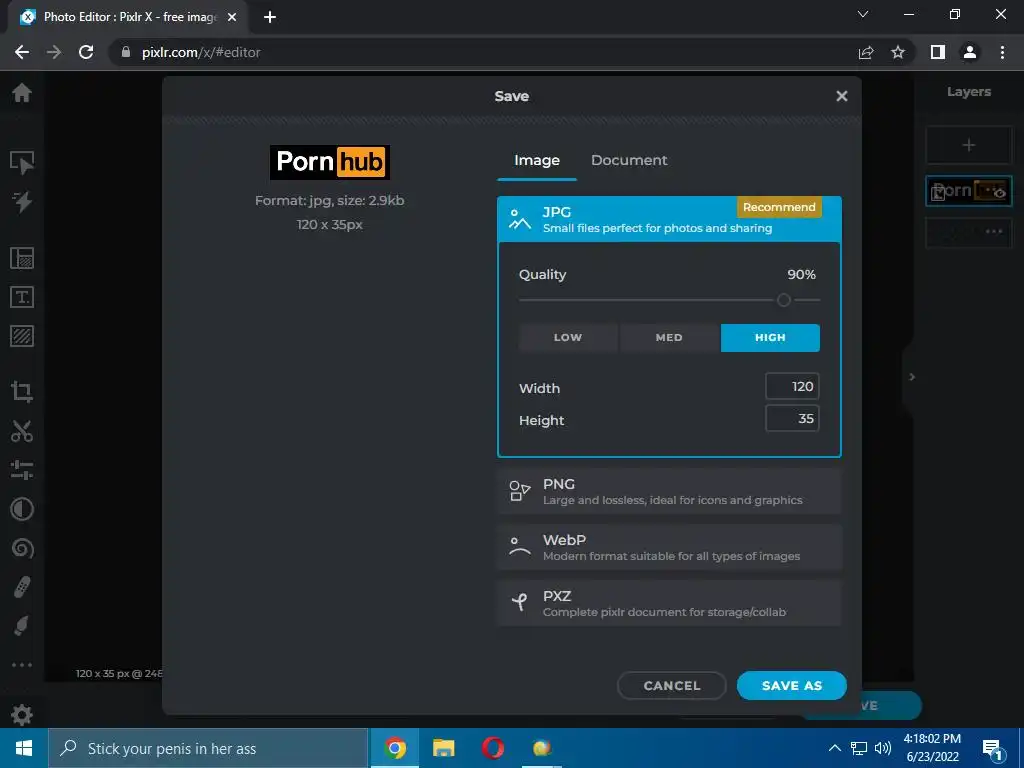Select the Text tool

coord(22,297)
